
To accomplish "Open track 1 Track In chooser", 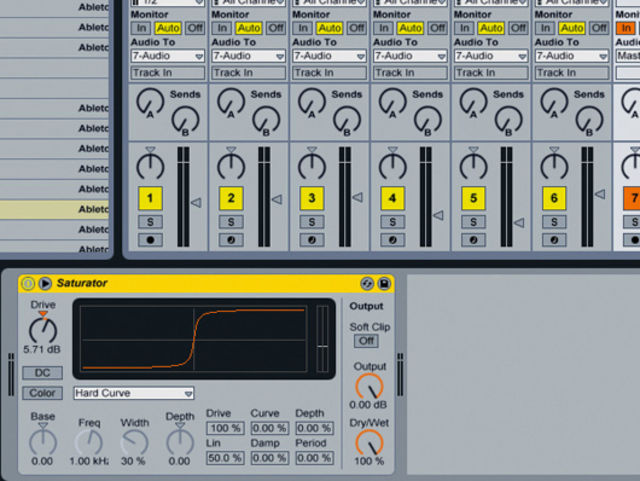I will (168, 73).
